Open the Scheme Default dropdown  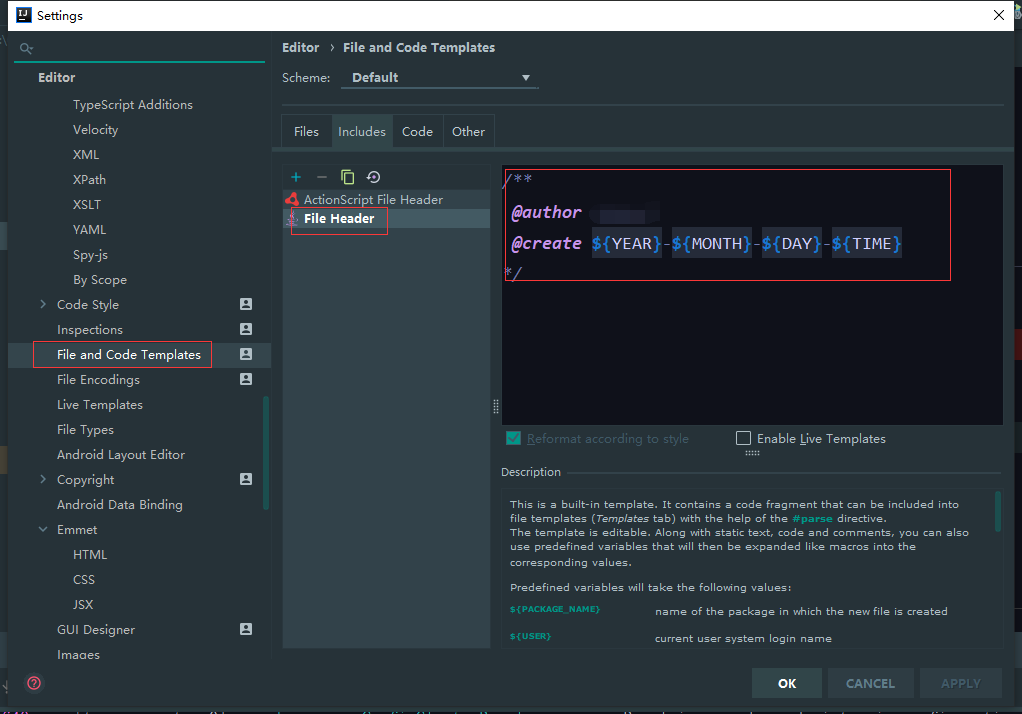[x=439, y=78]
